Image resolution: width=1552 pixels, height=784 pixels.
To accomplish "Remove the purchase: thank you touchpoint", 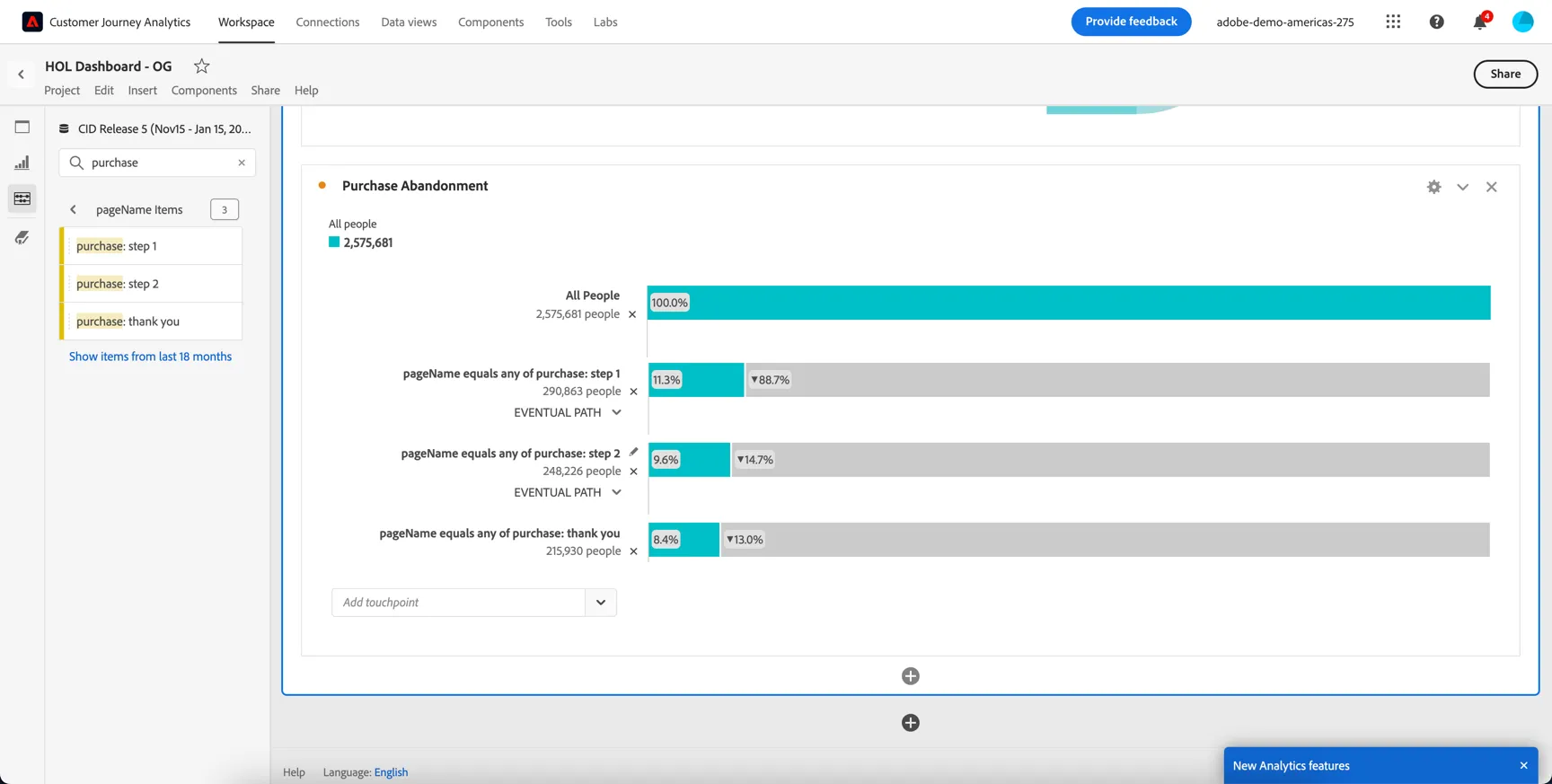I will coord(633,551).
